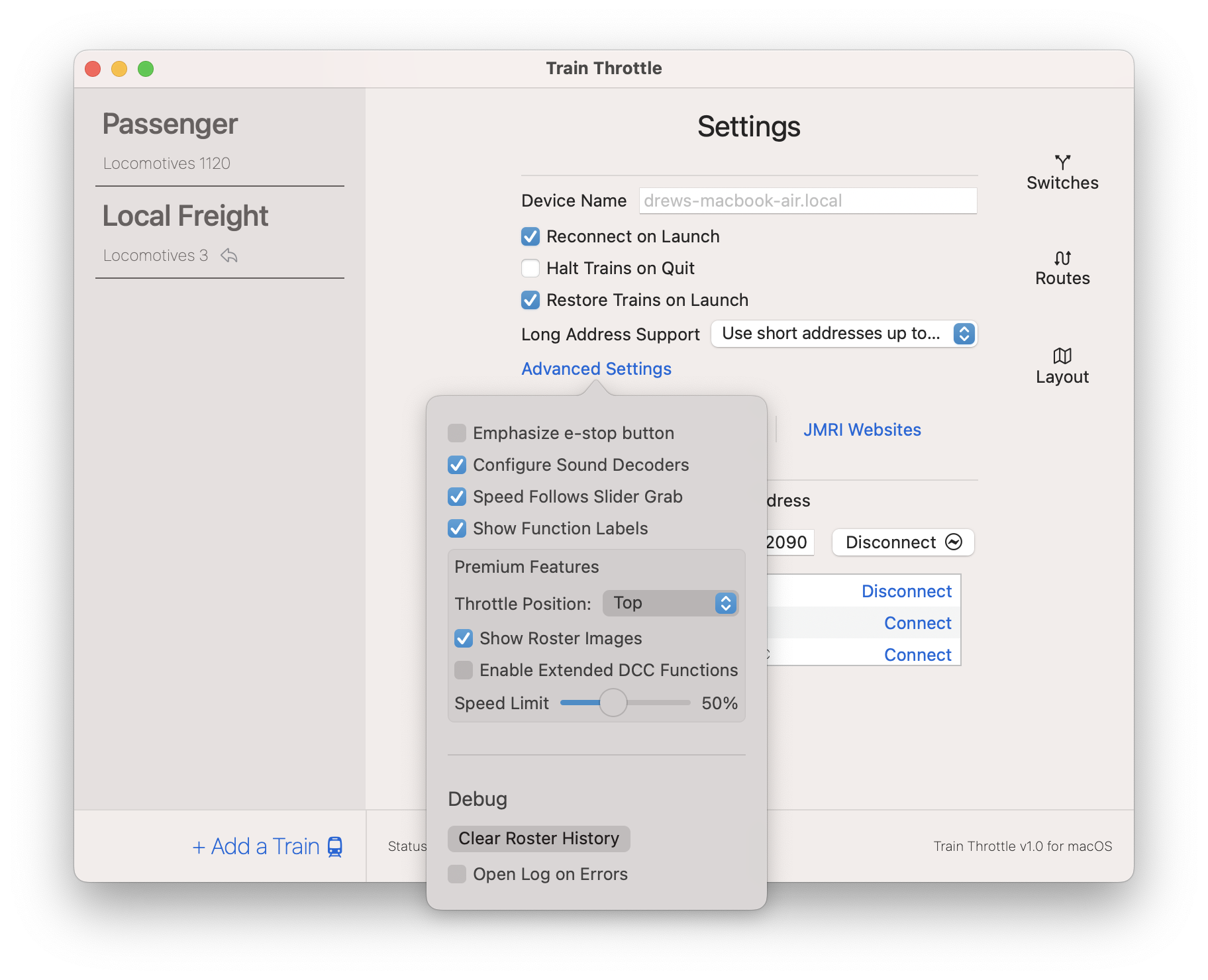Screen dimensions: 1208x980
Task: Open the Routes panel icon
Action: tap(1062, 258)
